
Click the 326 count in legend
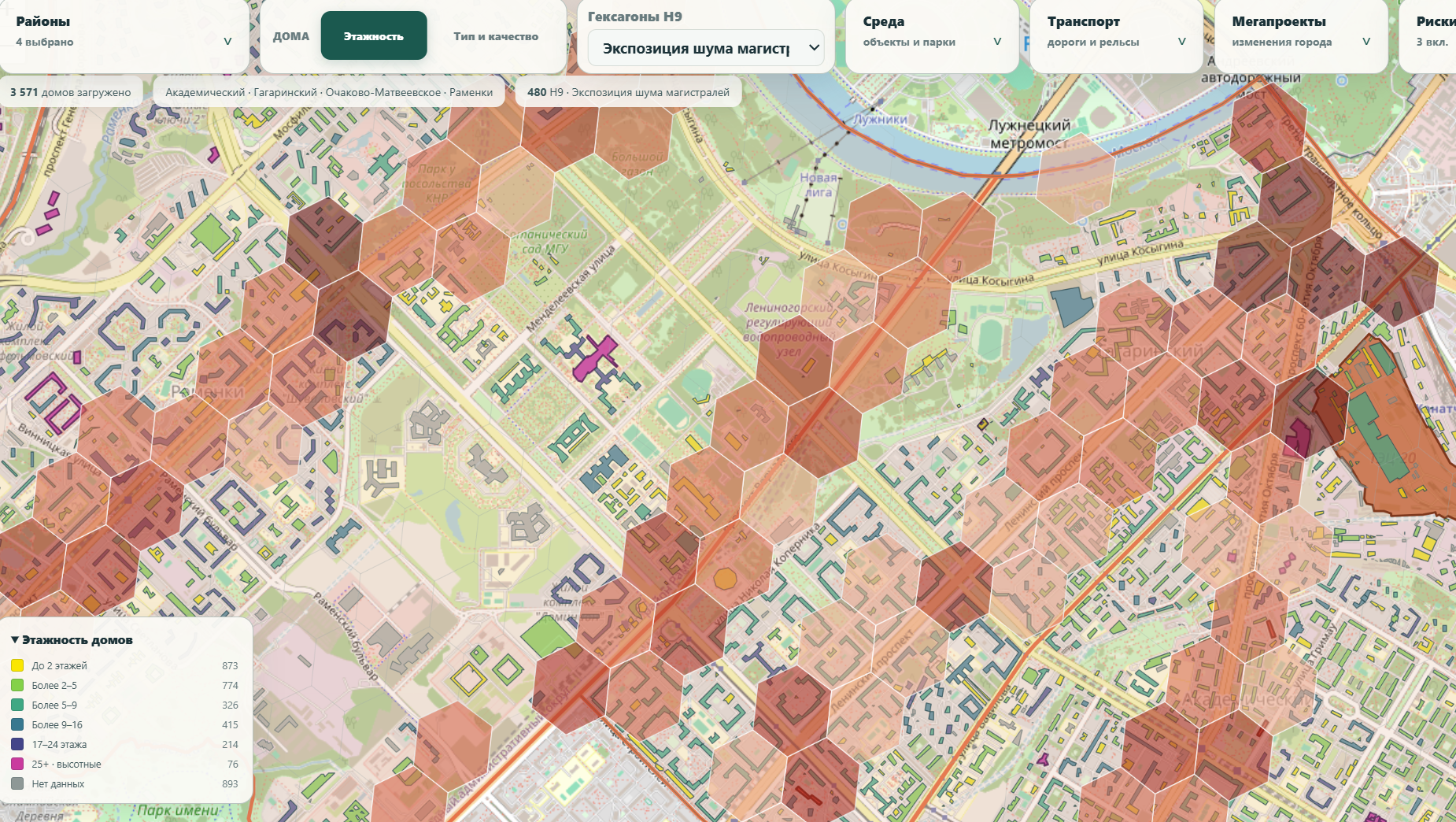[230, 705]
